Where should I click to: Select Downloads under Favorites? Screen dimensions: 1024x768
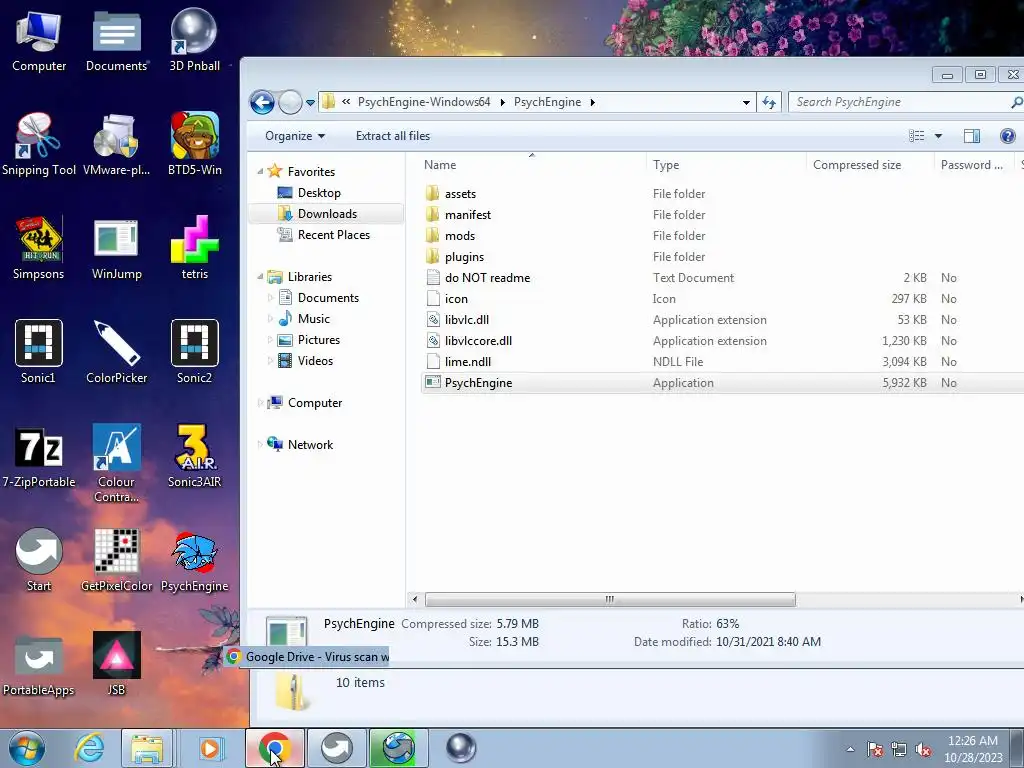(327, 214)
